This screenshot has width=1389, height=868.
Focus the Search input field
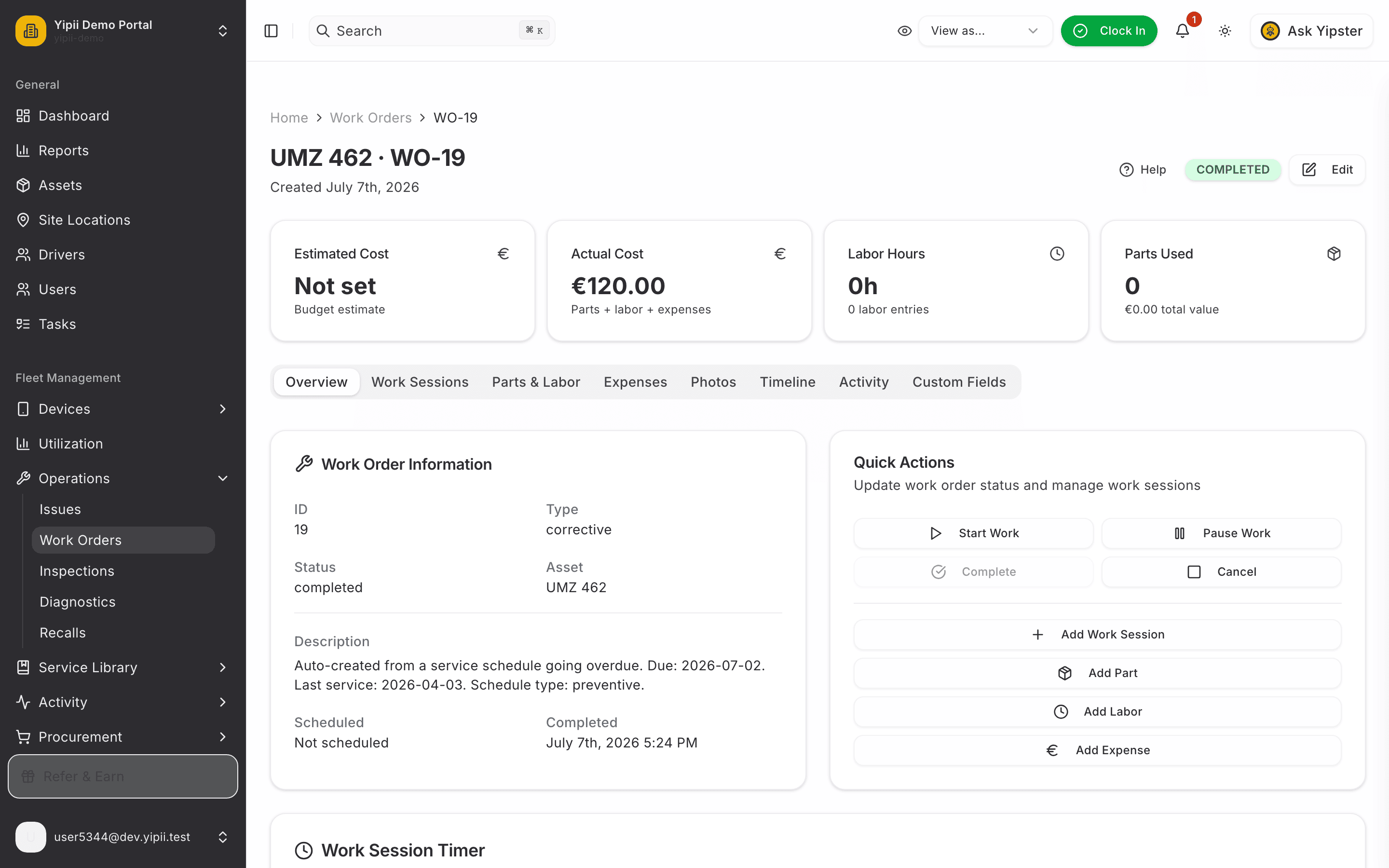coord(432,31)
